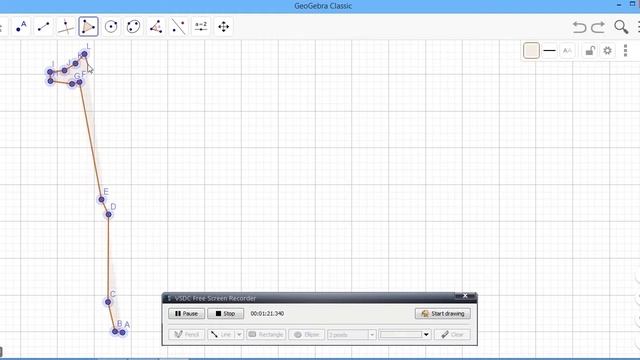Click the Clear drawing button
This screenshot has width=640, height=360.
tap(452, 335)
